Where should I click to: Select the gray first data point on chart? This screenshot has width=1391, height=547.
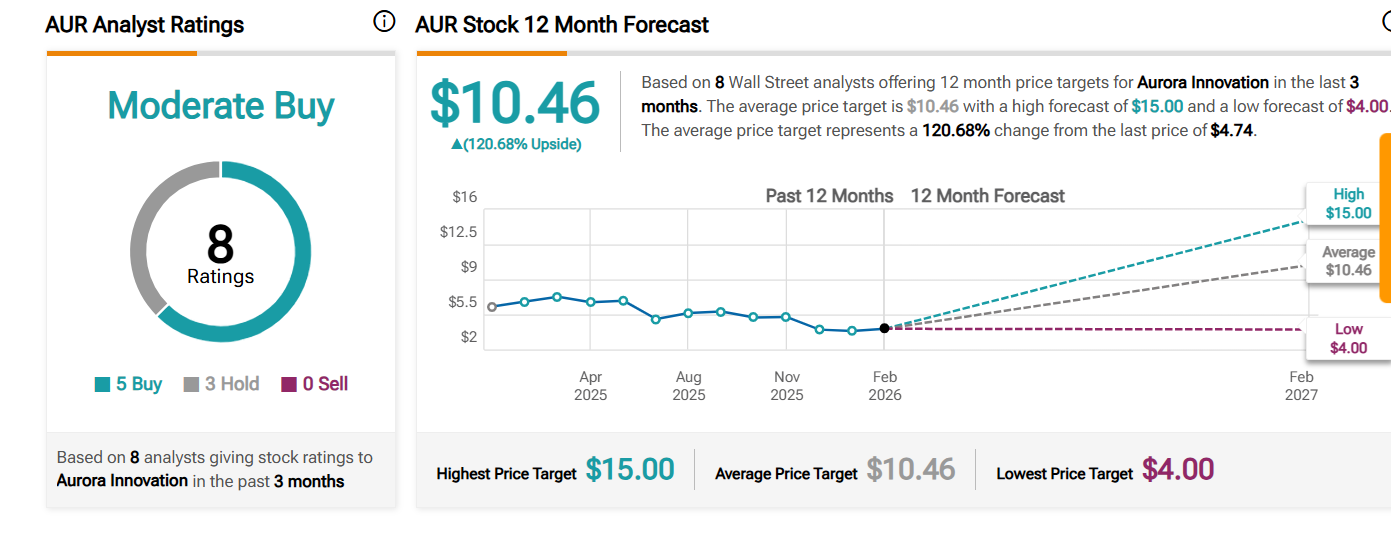pos(491,307)
